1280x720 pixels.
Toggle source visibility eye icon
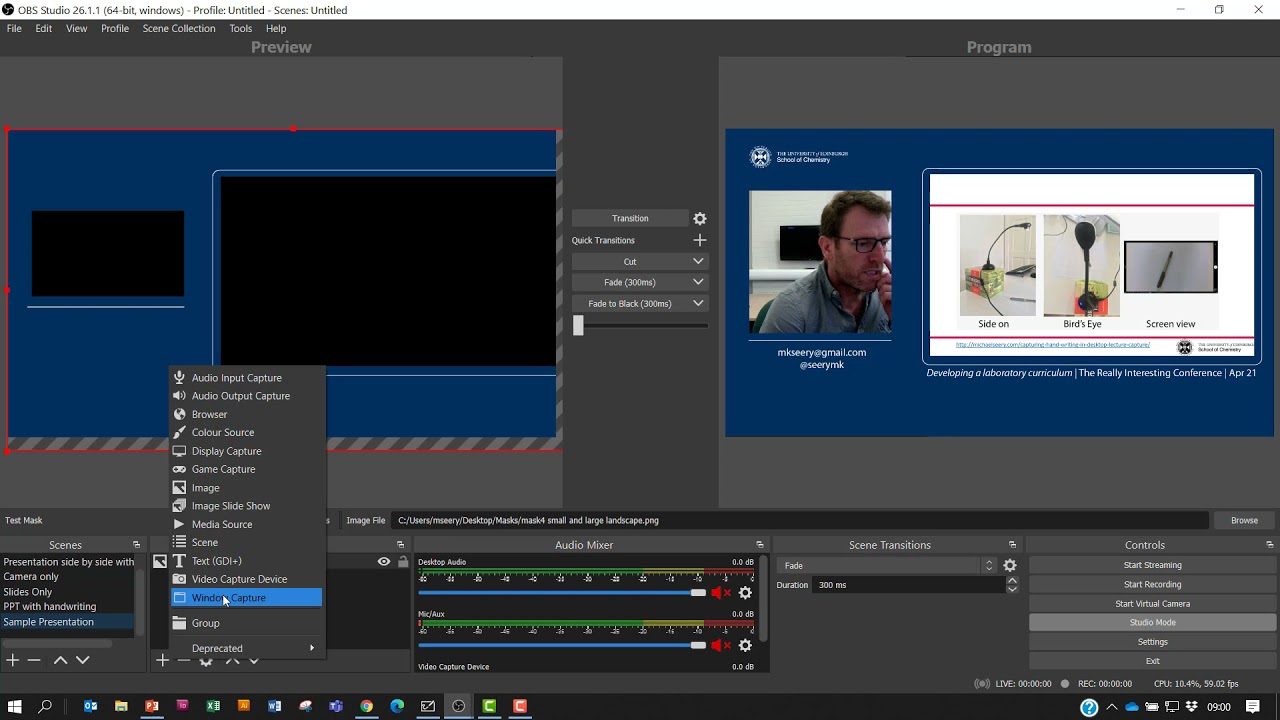(x=384, y=562)
